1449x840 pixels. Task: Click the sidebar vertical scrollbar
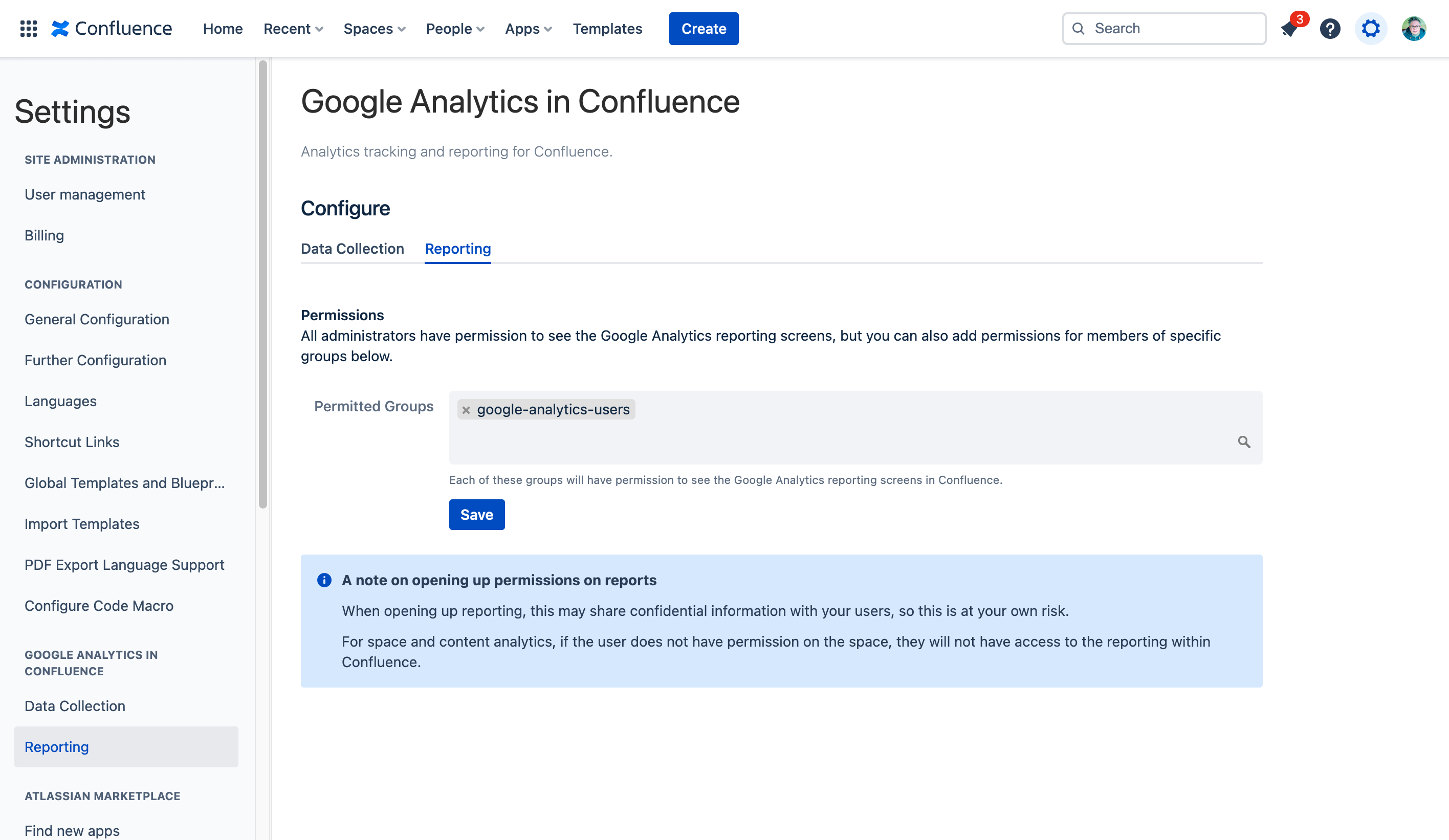(263, 284)
